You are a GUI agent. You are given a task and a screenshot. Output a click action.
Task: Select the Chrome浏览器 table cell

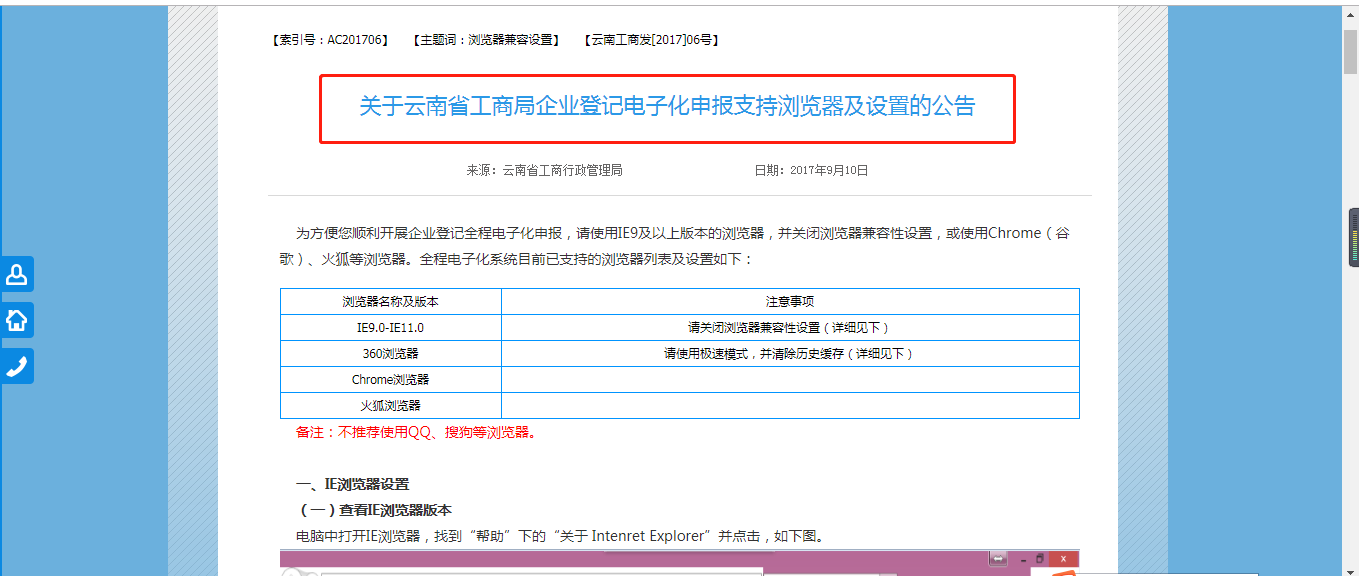pyautogui.click(x=391, y=379)
